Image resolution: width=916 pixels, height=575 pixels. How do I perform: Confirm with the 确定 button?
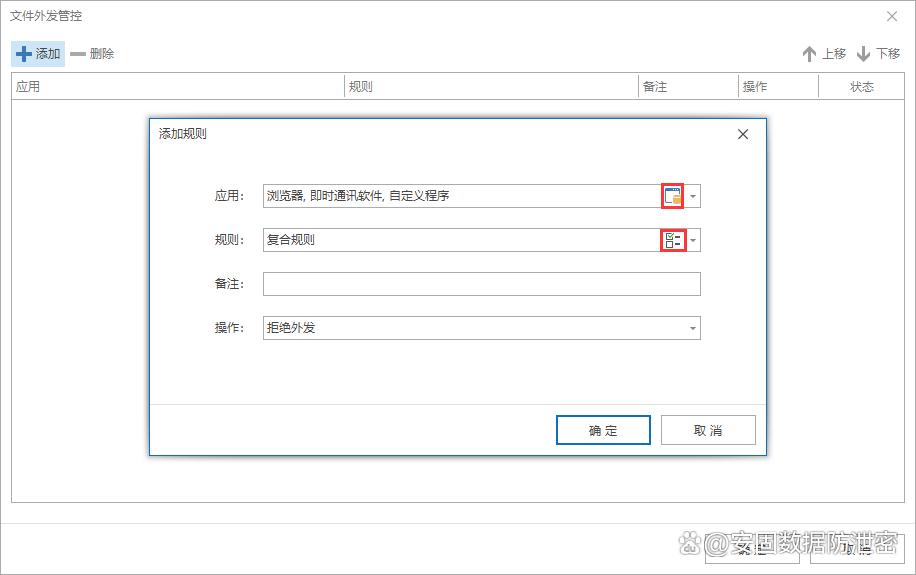tap(603, 430)
